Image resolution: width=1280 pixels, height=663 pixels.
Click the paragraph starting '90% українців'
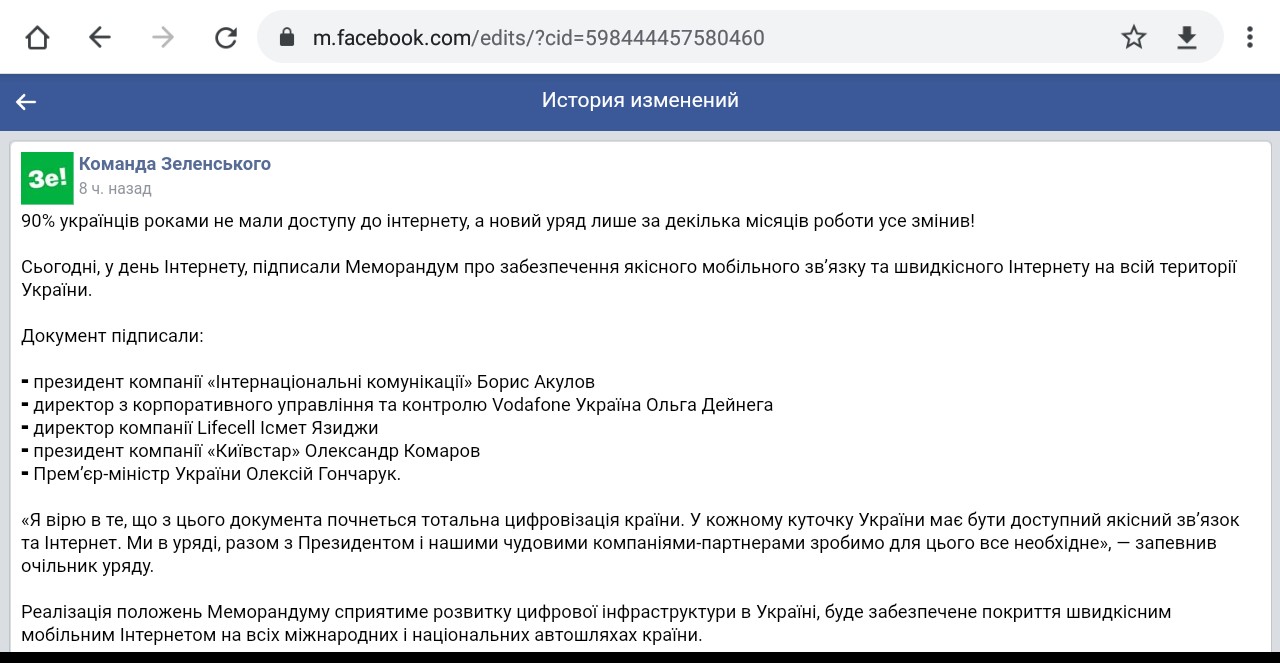(497, 221)
